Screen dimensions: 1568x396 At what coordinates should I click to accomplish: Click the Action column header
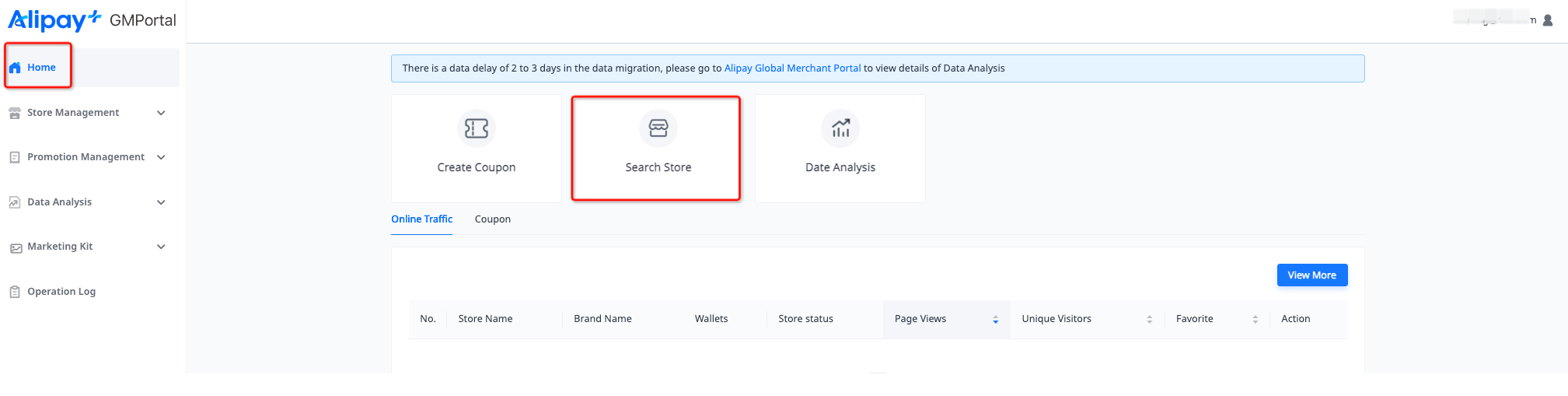tap(1295, 319)
